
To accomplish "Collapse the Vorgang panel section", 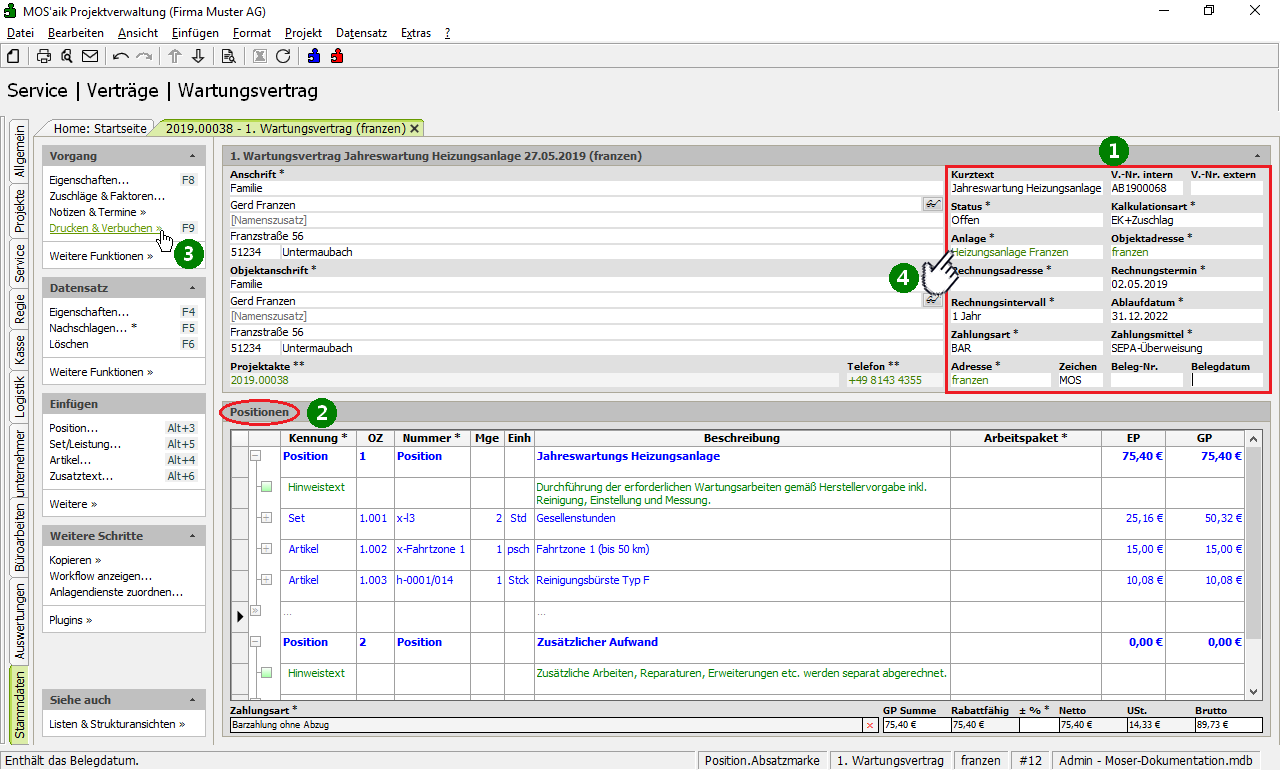I will [192, 157].
